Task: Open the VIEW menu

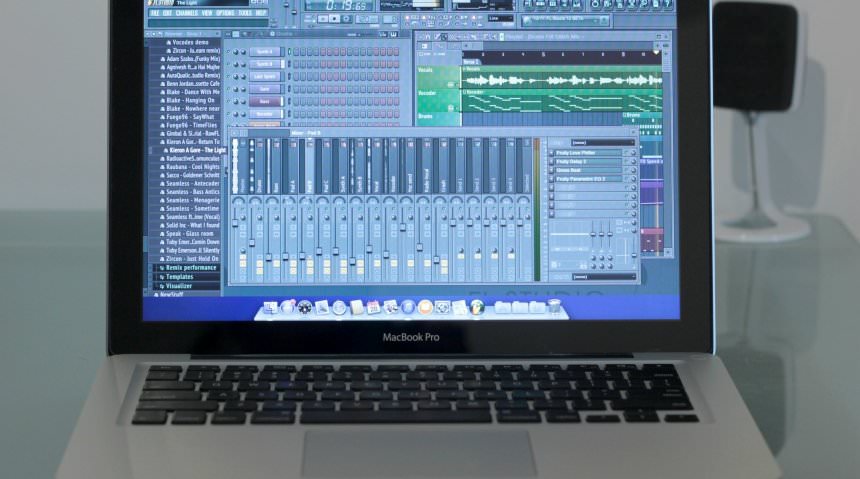Action: 207,13
